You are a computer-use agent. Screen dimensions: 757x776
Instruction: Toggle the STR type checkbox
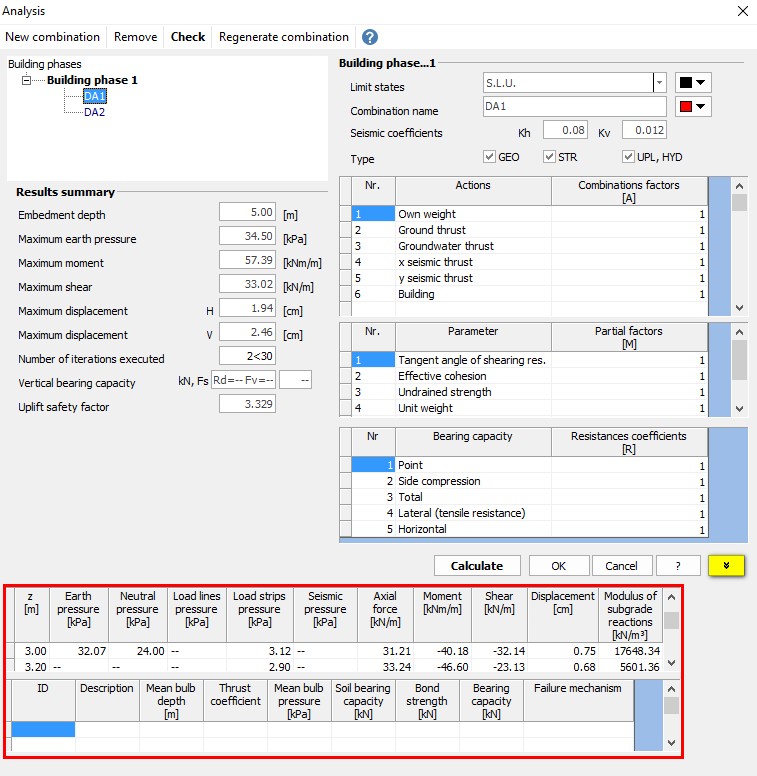549,157
